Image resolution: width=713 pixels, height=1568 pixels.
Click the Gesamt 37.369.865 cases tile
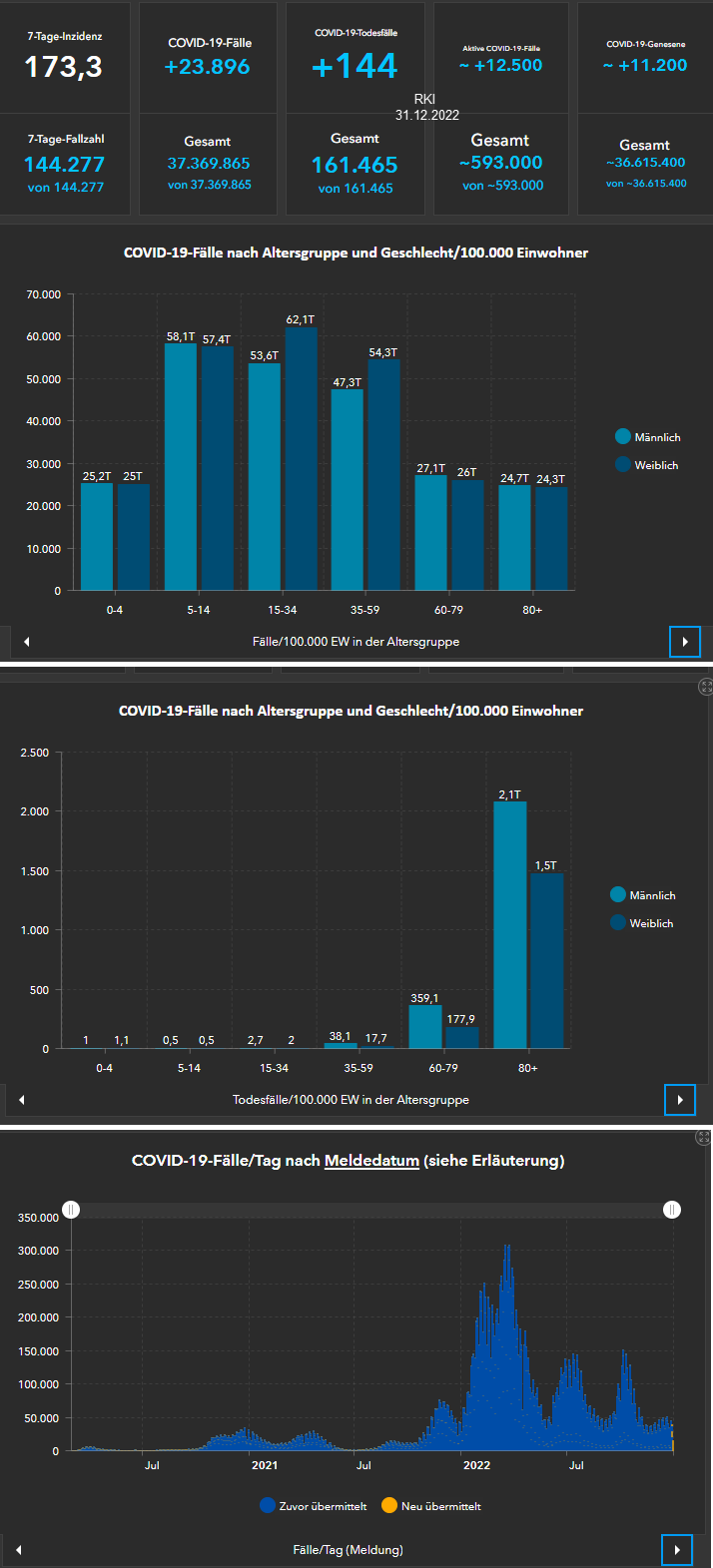tap(208, 164)
